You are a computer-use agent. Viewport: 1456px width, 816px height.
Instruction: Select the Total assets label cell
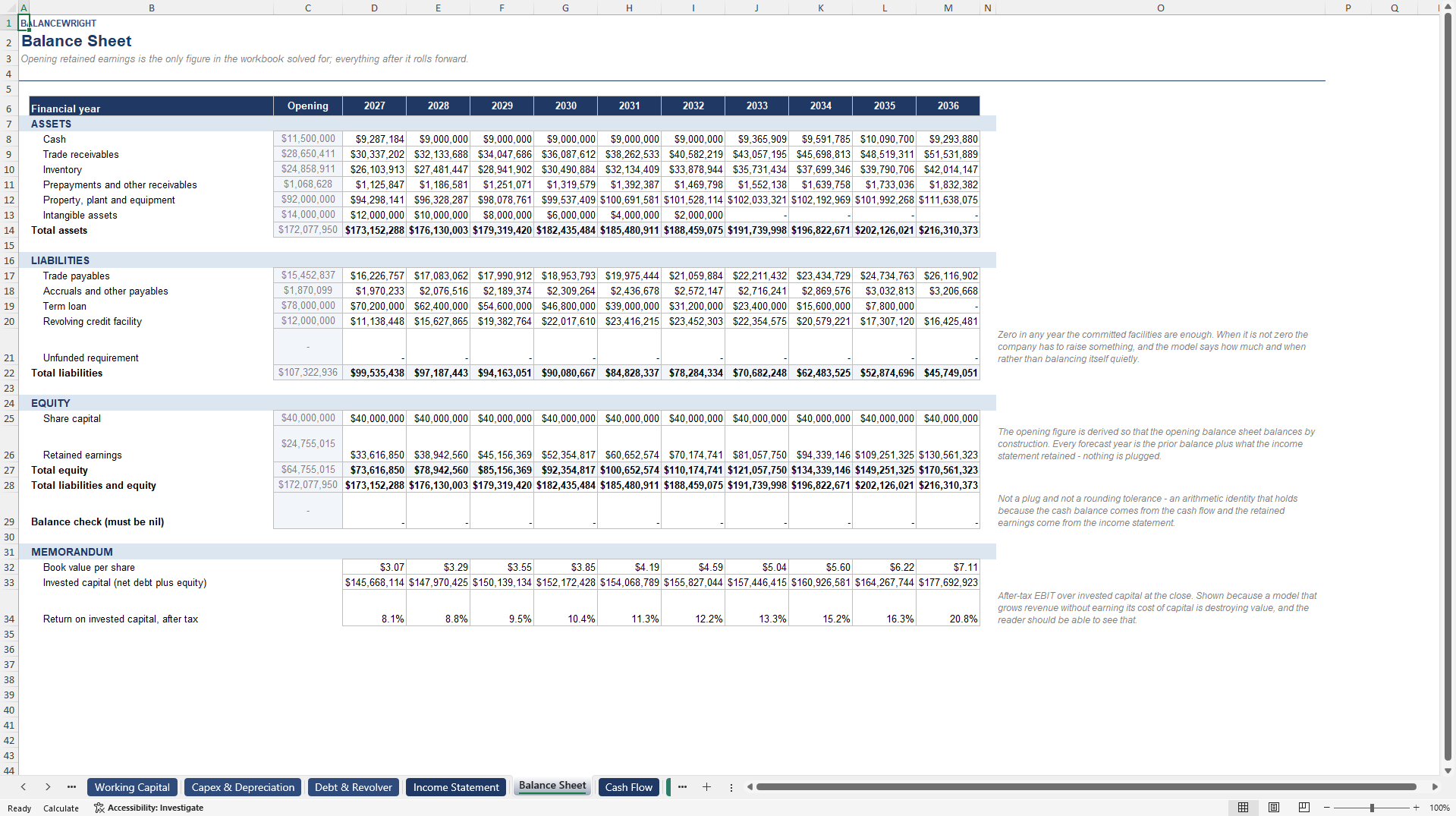point(152,230)
